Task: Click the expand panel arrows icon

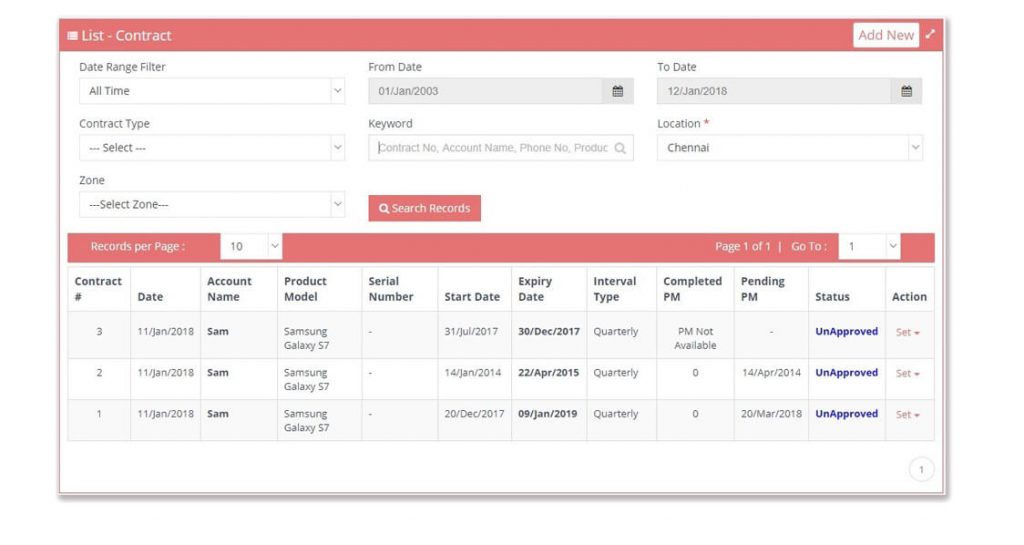Action: point(930,34)
